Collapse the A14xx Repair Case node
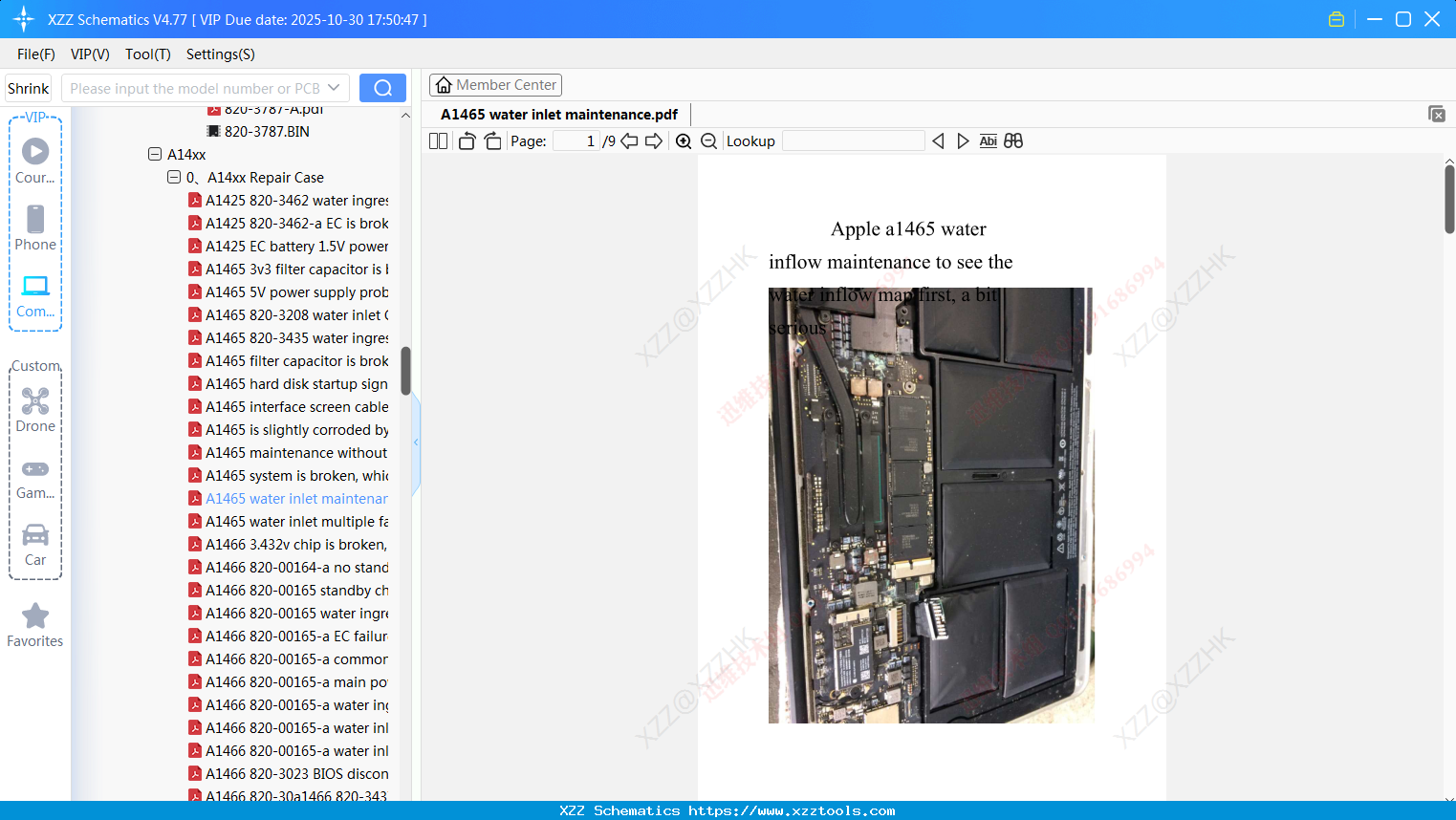The width and height of the screenshot is (1456, 820). tap(174, 177)
